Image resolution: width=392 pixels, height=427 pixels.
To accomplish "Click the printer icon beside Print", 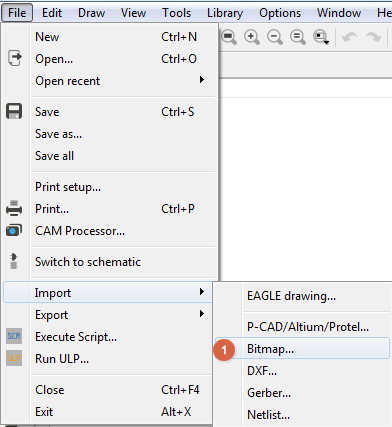I will [x=14, y=209].
